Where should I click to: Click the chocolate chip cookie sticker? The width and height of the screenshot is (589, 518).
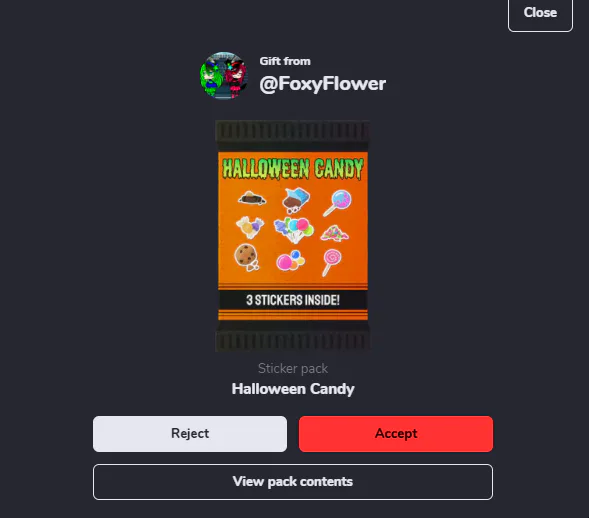pos(246,257)
